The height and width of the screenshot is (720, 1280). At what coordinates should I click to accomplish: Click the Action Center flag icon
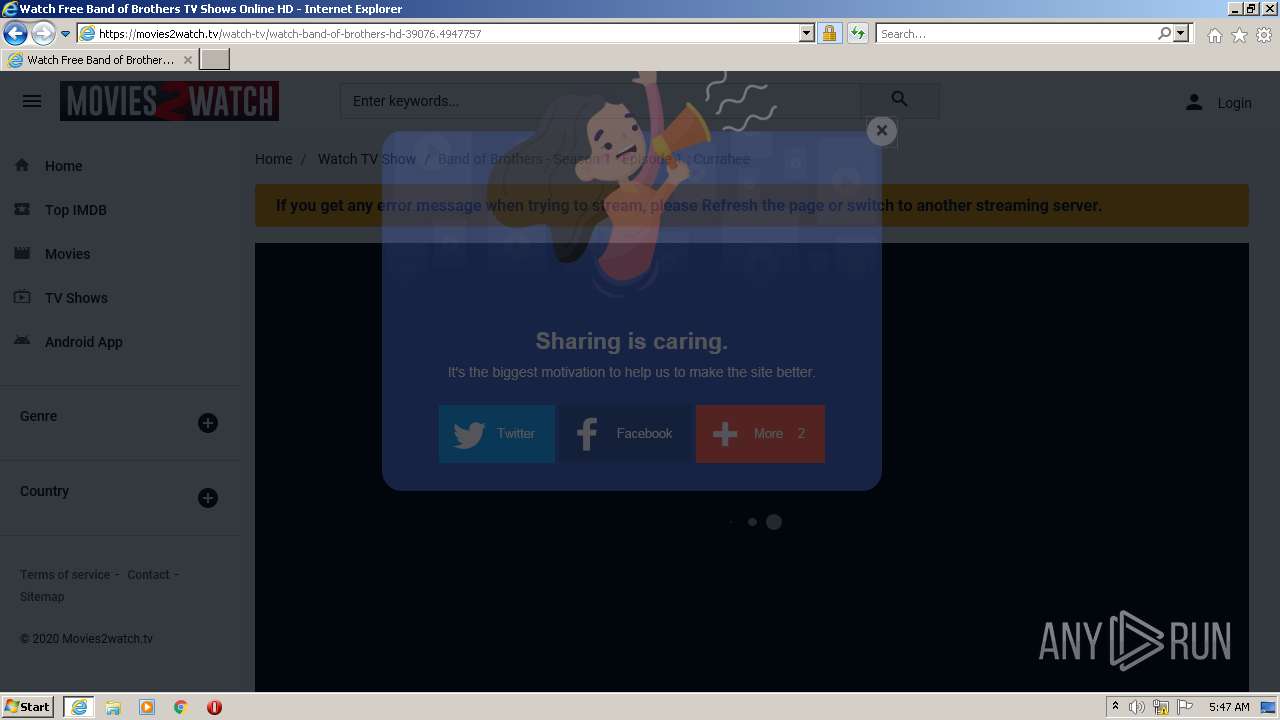[1185, 707]
